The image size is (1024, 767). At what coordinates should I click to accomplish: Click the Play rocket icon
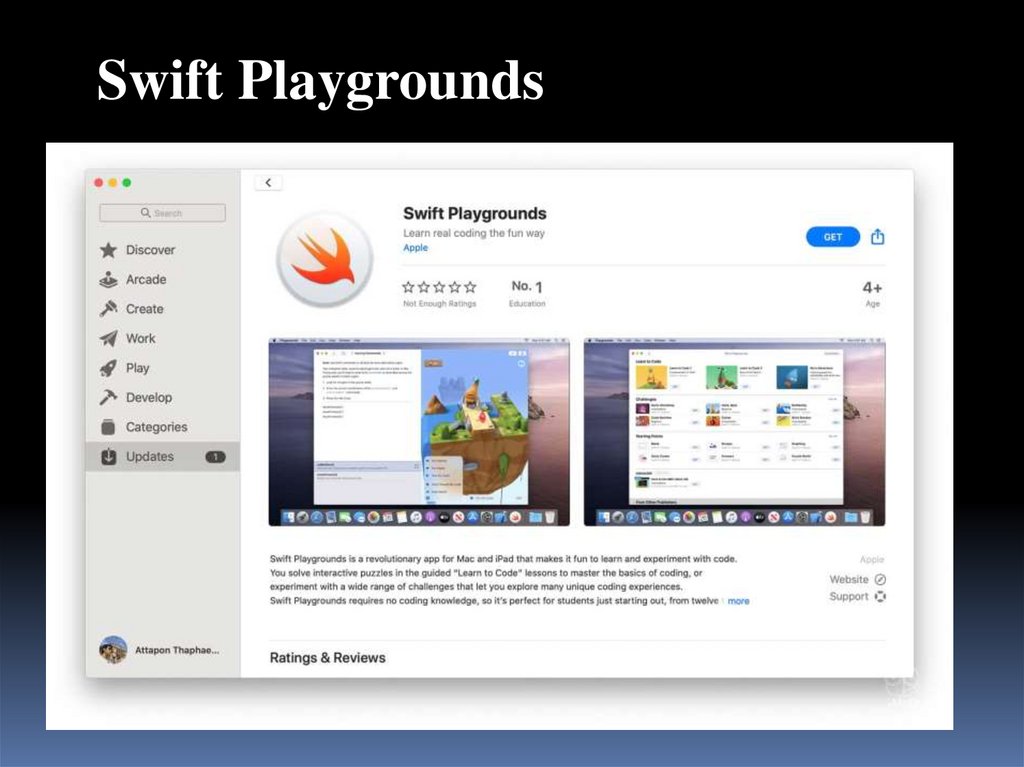tap(108, 368)
